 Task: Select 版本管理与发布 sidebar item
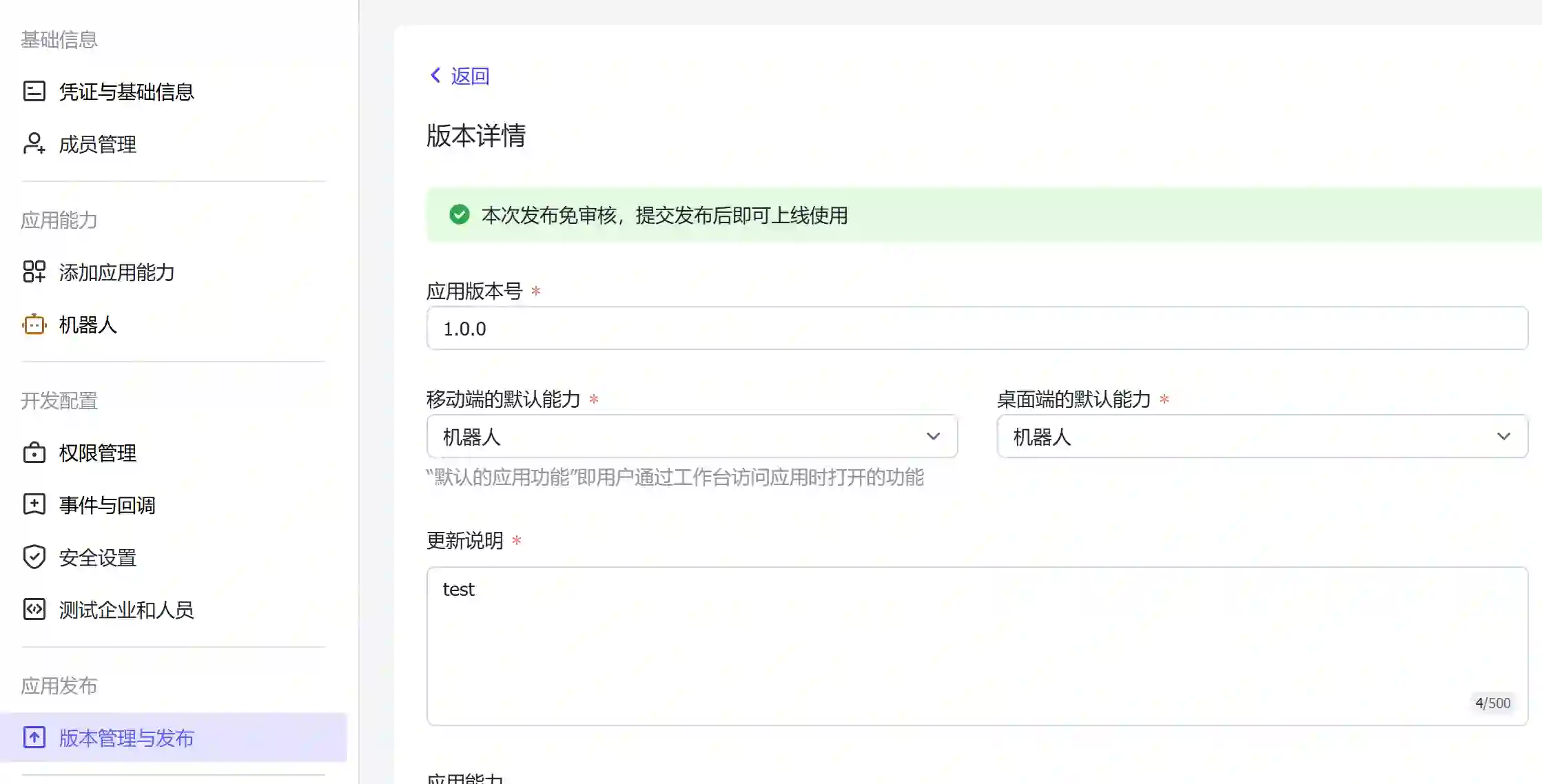[126, 738]
